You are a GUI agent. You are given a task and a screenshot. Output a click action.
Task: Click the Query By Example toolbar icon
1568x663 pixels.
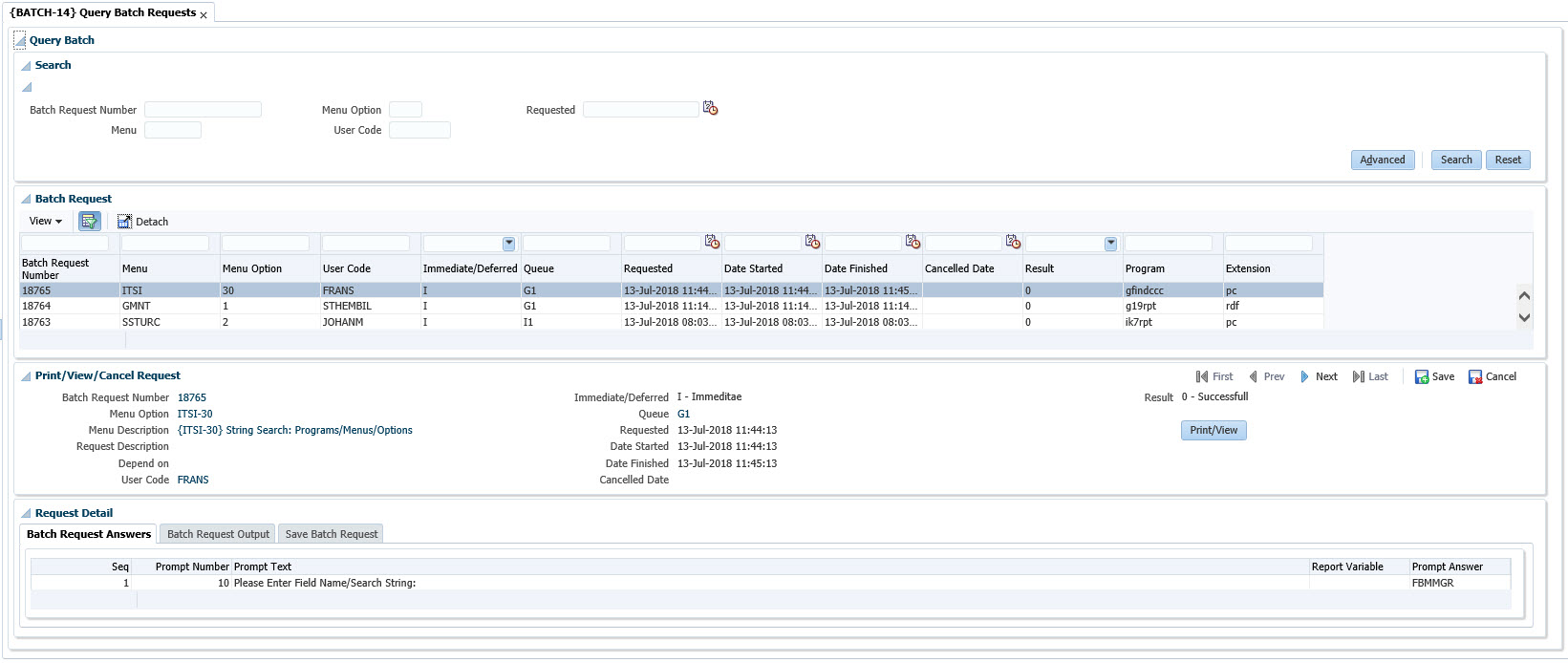point(89,222)
